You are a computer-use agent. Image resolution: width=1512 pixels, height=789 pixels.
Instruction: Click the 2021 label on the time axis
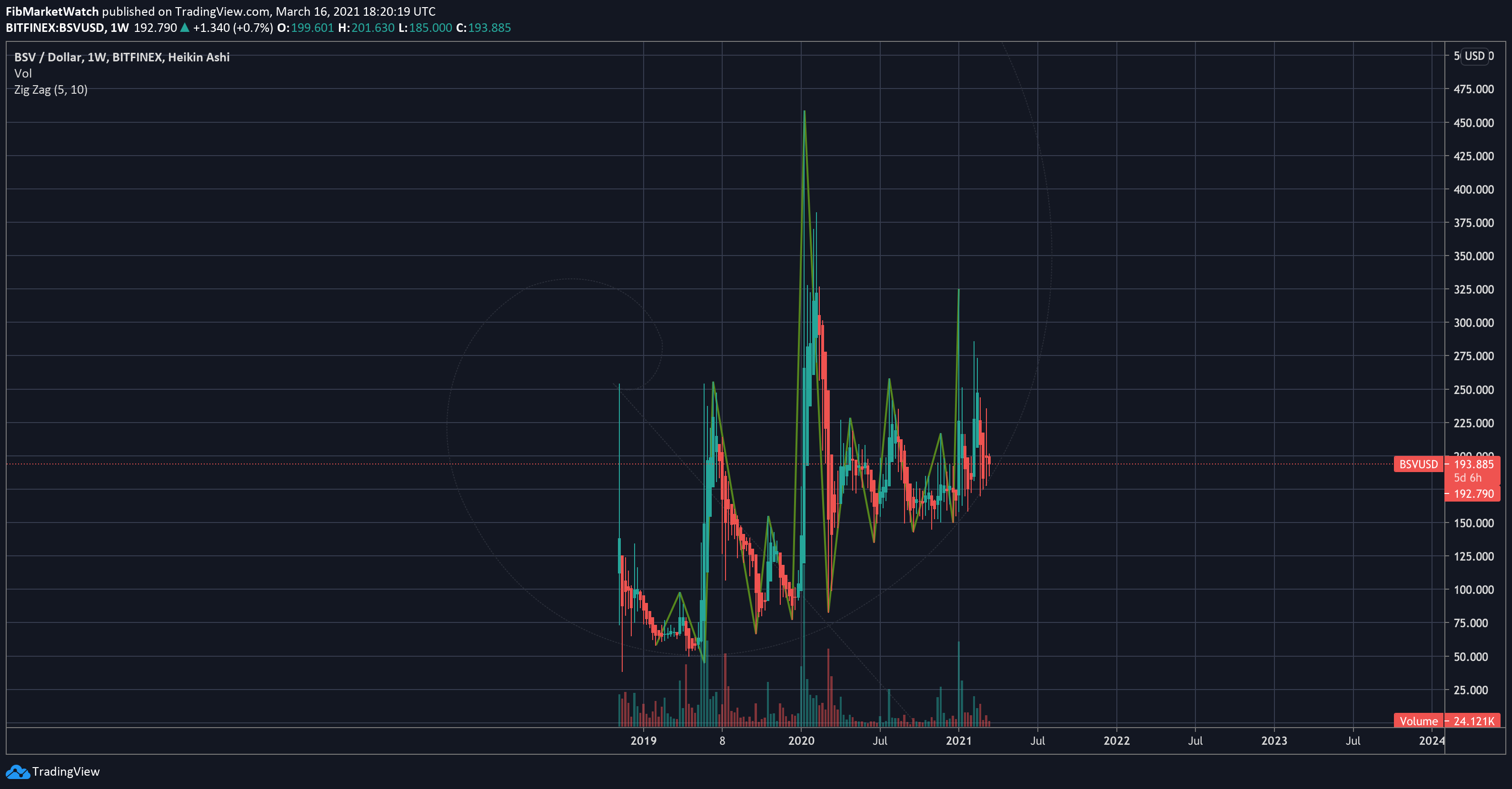[958, 740]
